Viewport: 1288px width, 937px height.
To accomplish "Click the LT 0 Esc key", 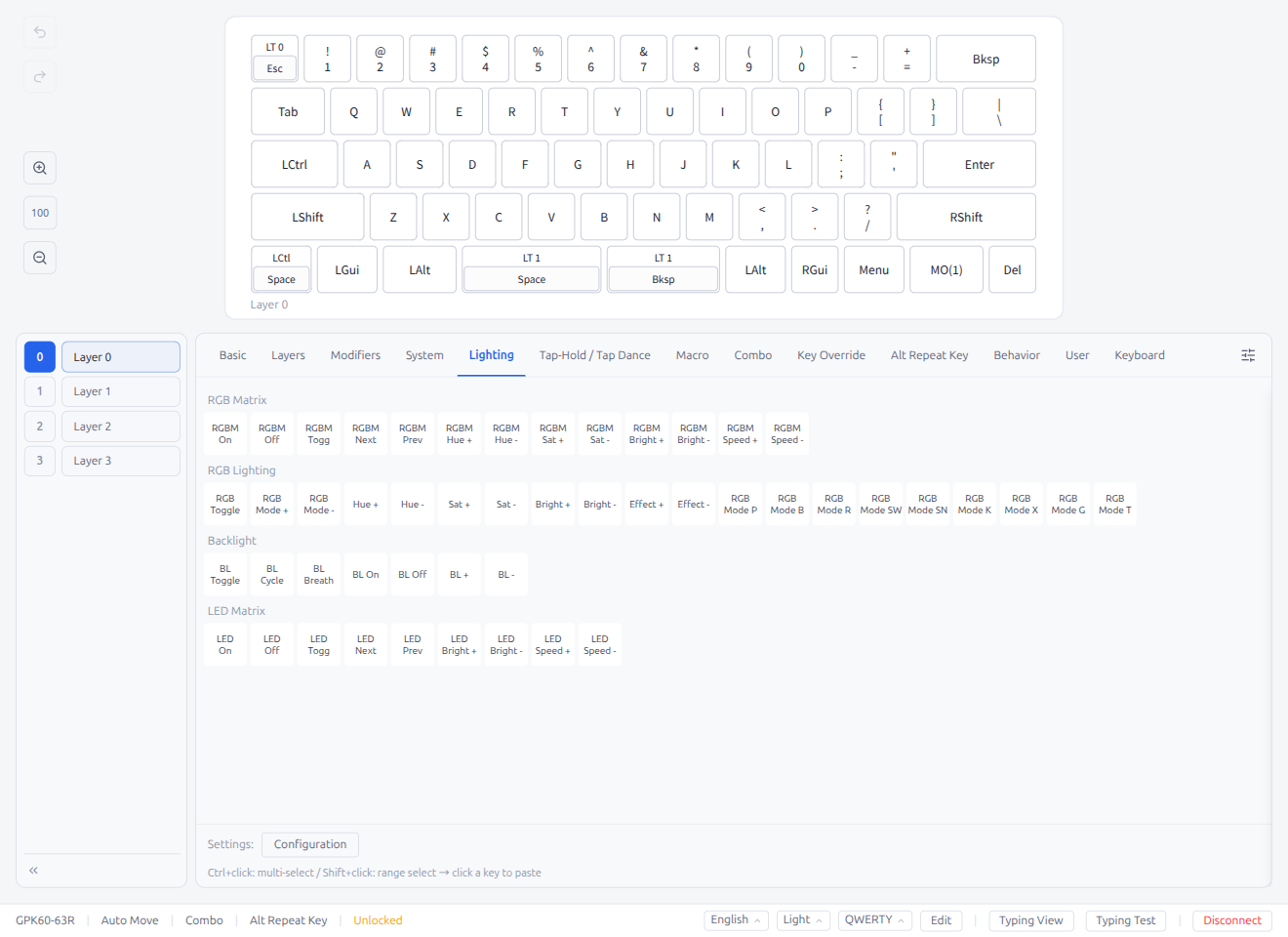I will (275, 59).
